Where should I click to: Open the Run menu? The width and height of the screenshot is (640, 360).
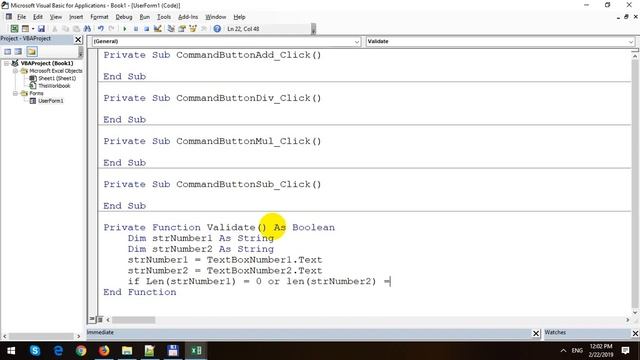(144, 17)
